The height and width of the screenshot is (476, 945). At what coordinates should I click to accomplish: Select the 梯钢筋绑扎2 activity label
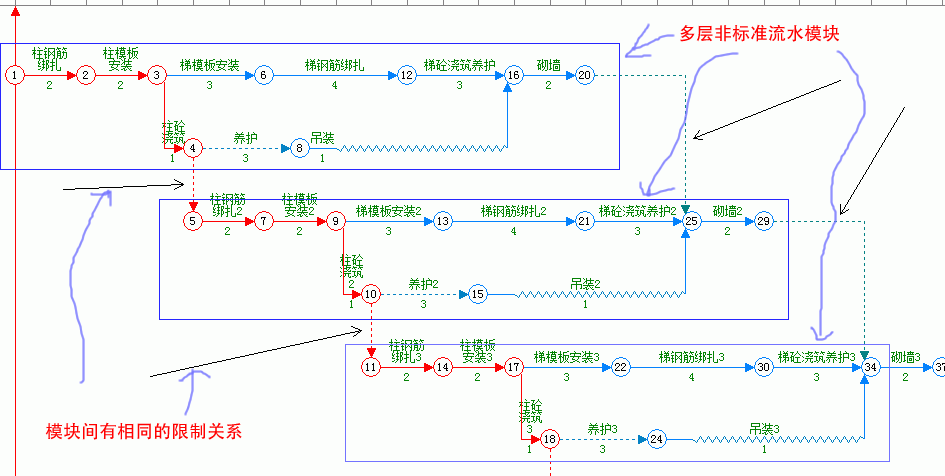click(513, 211)
